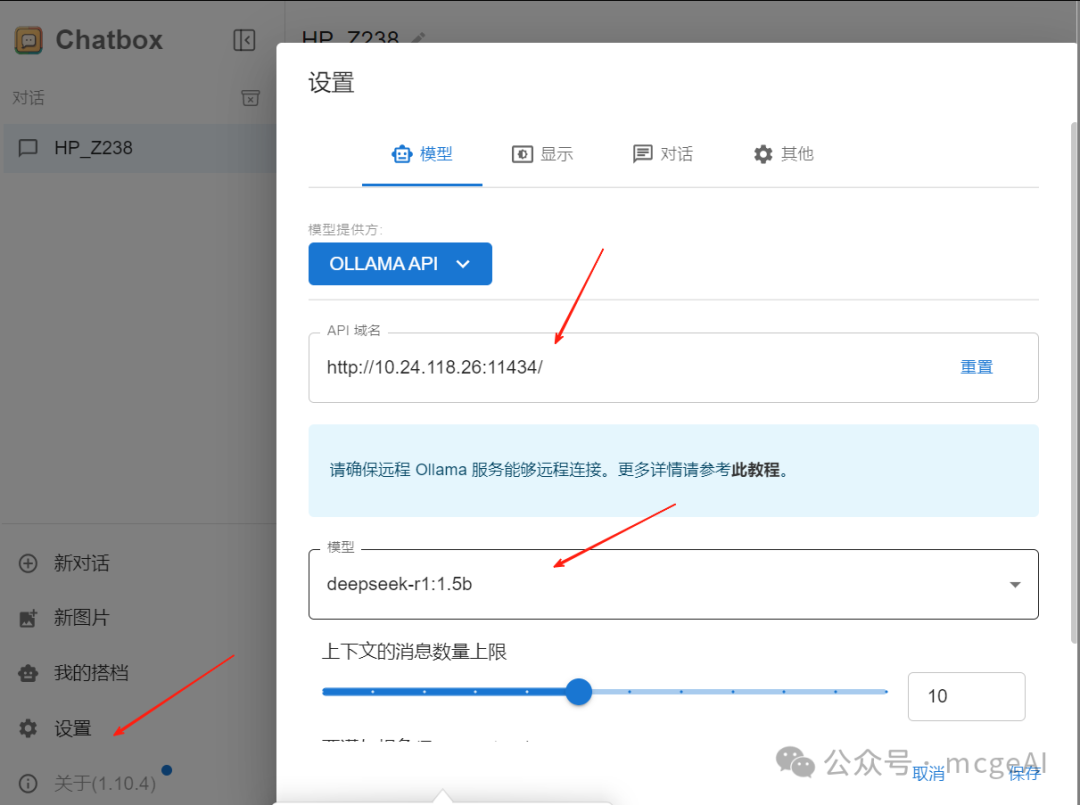1080x805 pixels.
Task: Rename HP_Z238 using the pencil icon
Action: [x=418, y=38]
